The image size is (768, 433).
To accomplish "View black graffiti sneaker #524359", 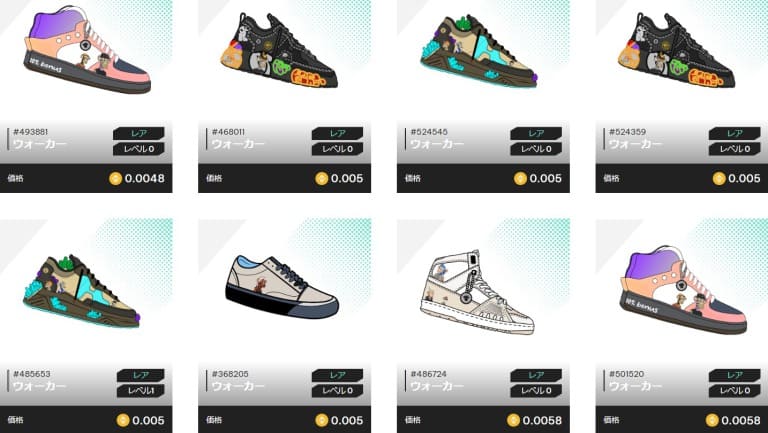I will tap(676, 51).
